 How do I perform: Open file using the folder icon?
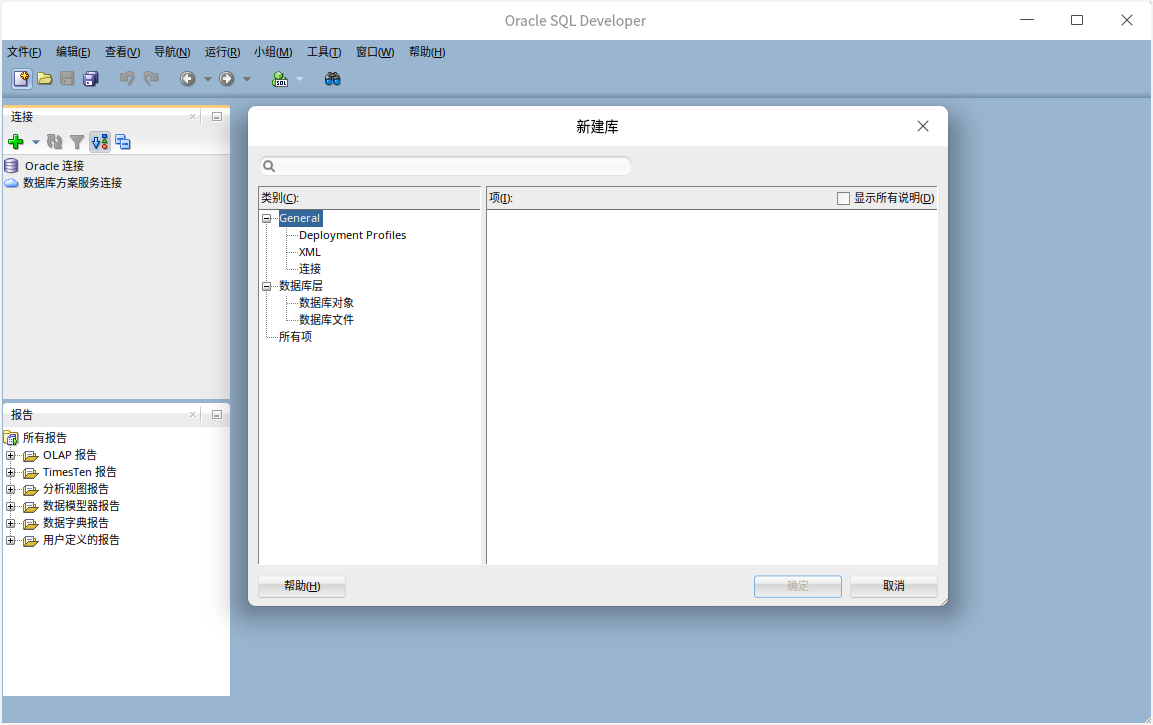point(45,79)
